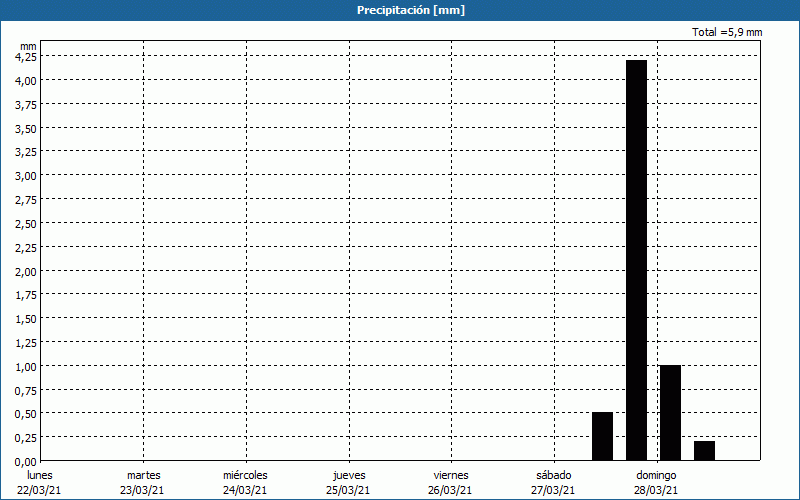
Task: Click the 2,75 y-axis value
Action: [x=26, y=200]
